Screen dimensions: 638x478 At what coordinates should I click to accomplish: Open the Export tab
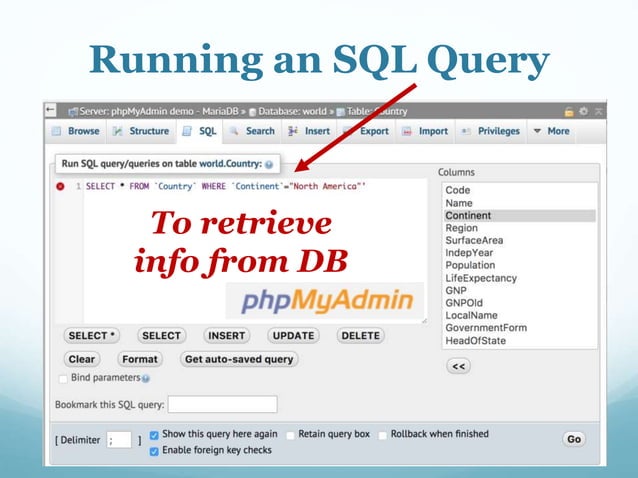point(367,131)
